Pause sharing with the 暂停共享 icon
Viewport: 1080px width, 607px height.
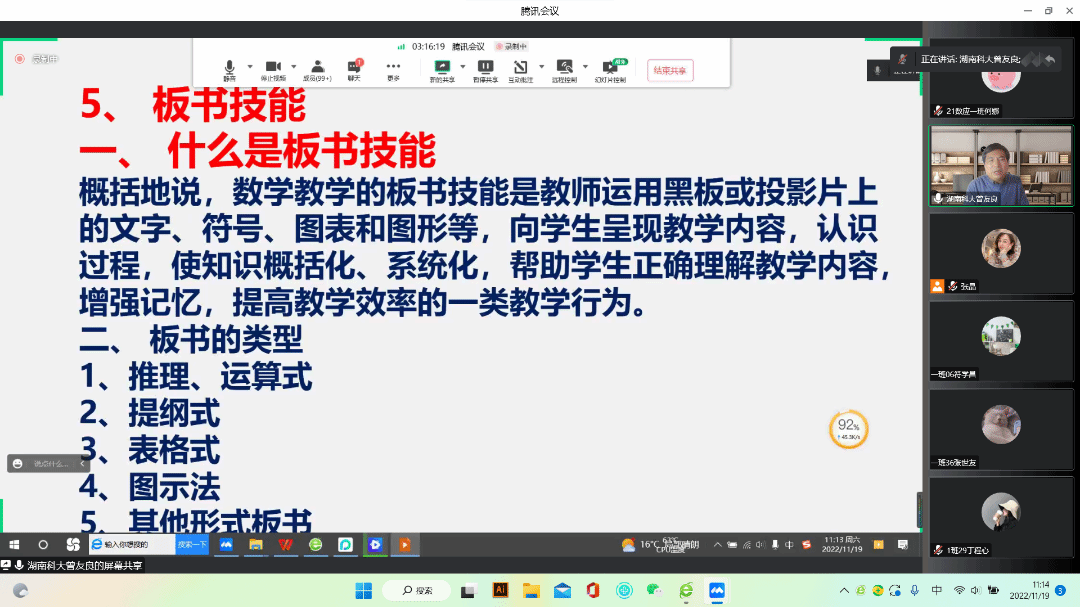(485, 69)
